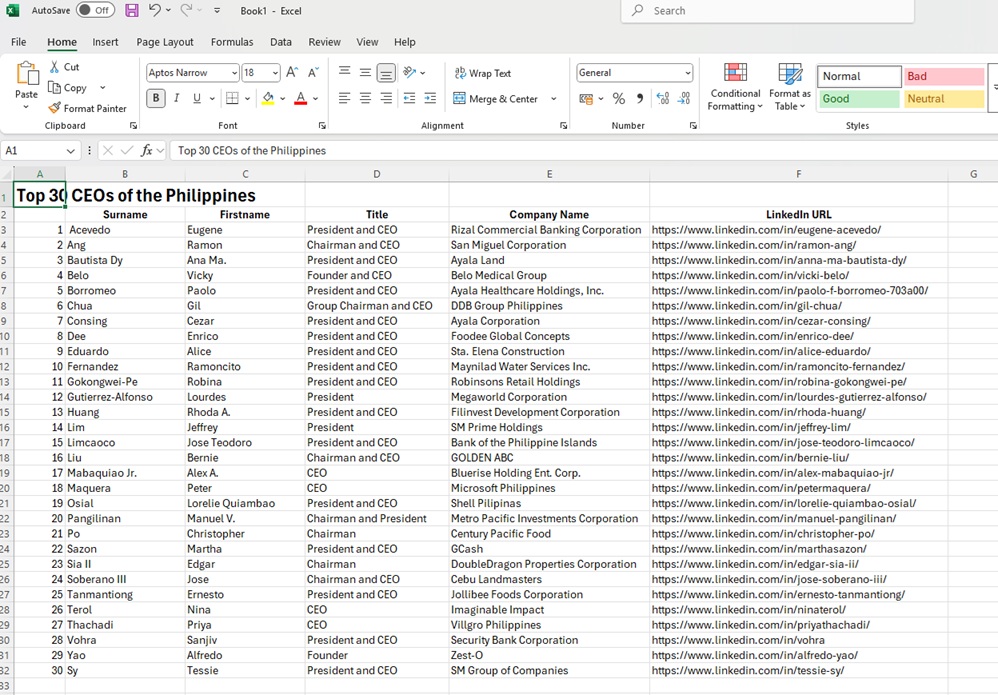Click the Wrap Text button
Screen dimensions: 998x695
pos(482,73)
